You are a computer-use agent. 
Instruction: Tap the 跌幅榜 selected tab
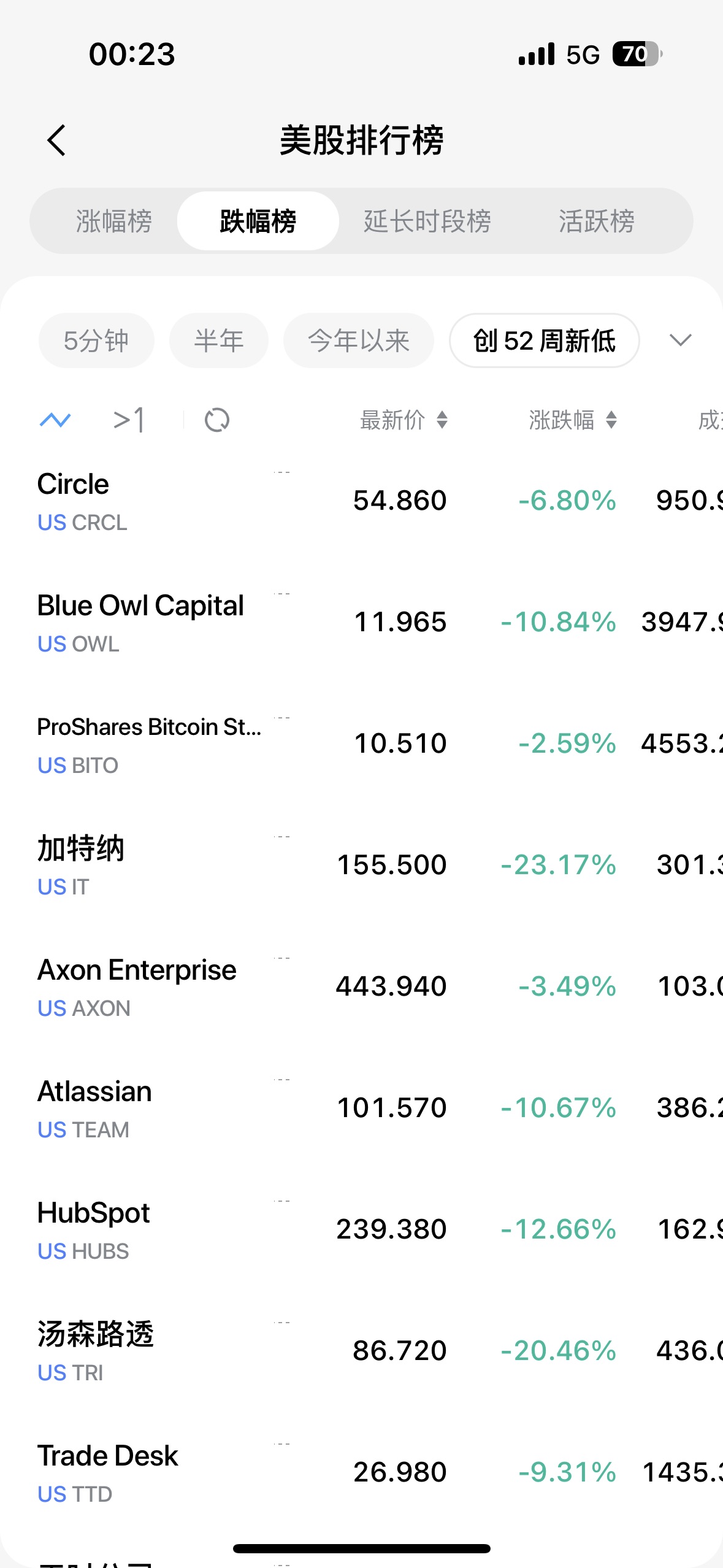pyautogui.click(x=258, y=221)
